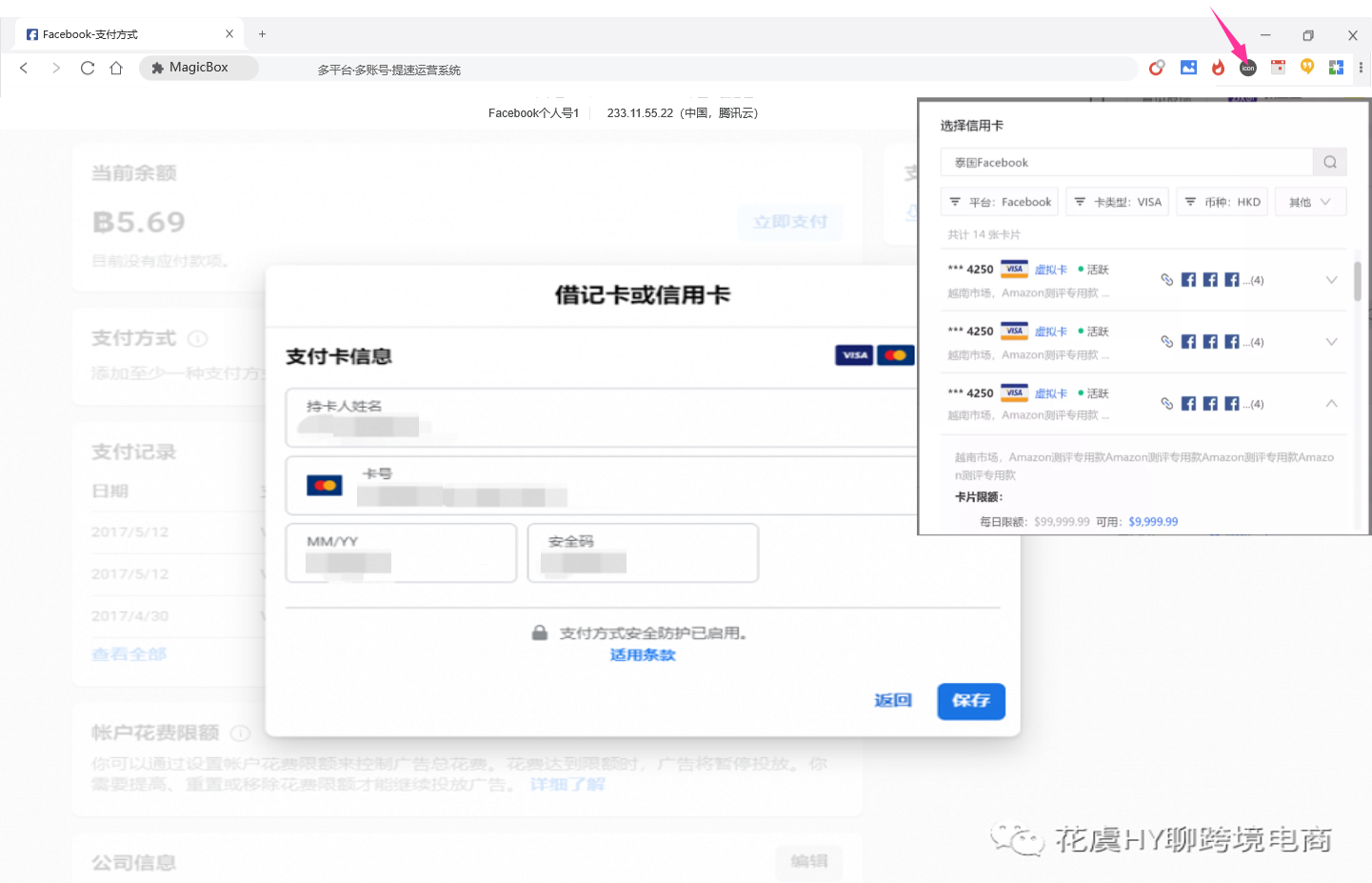Click the VISA logo in 支付卡信息 header
Viewport: 1372px width, 883px height.
pyautogui.click(x=854, y=355)
